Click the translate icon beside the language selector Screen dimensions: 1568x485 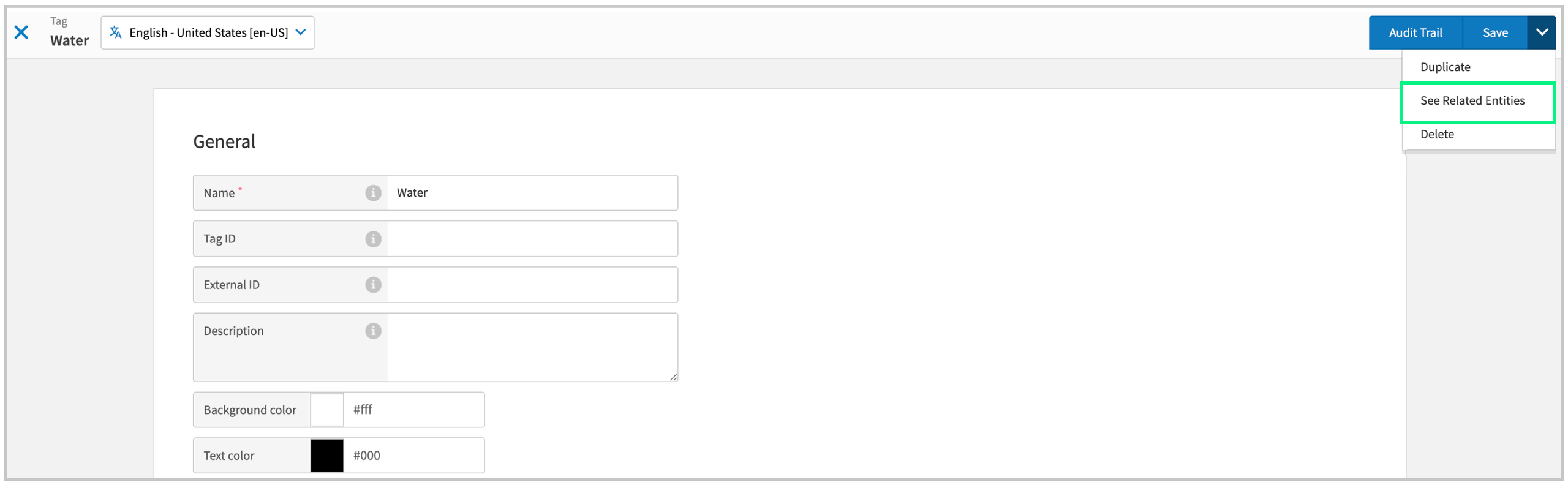116,32
